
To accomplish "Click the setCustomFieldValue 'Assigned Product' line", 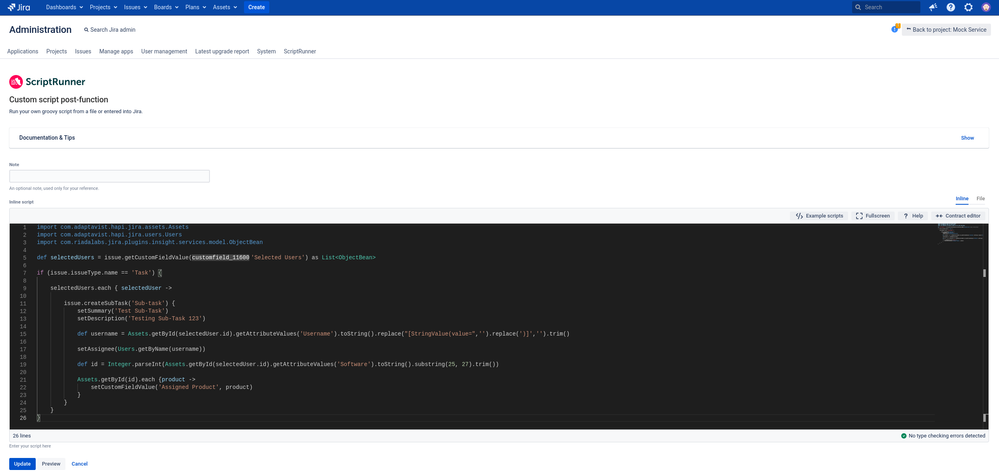I will tap(172, 387).
